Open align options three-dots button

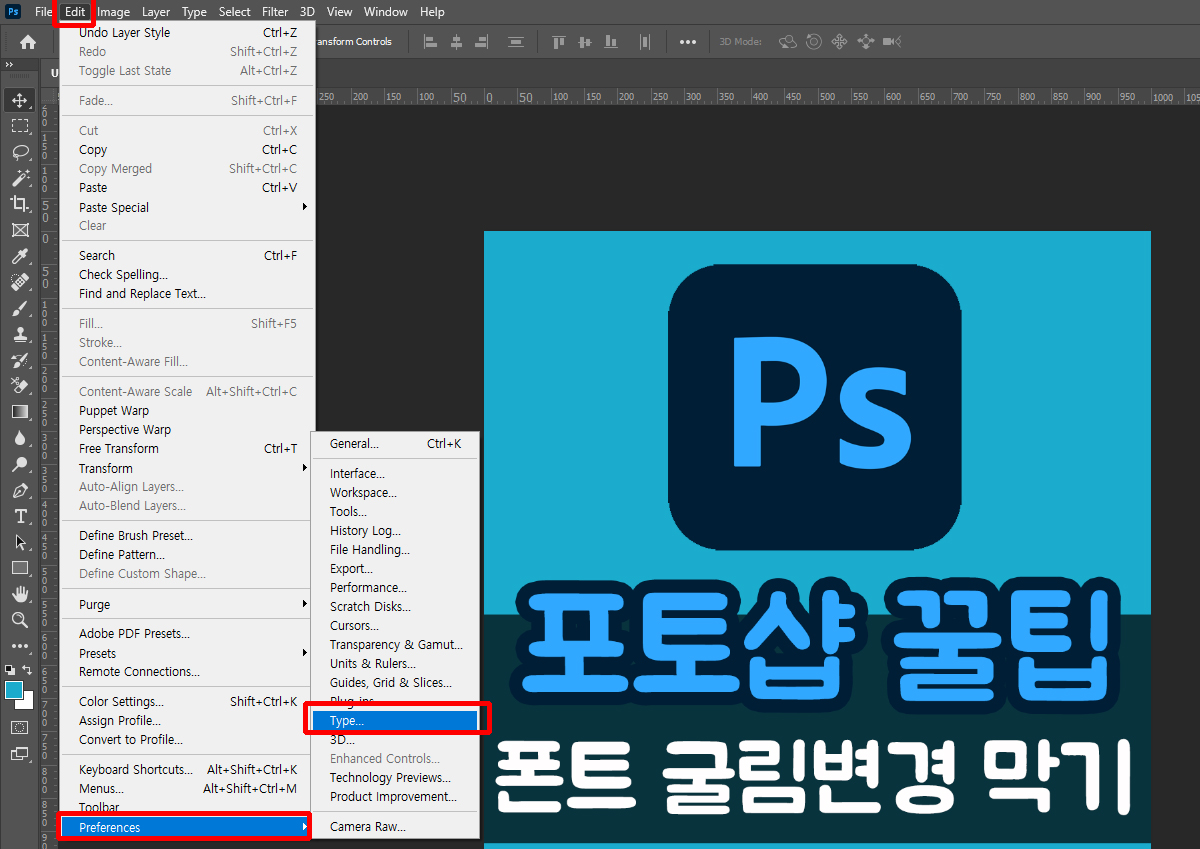coord(688,42)
